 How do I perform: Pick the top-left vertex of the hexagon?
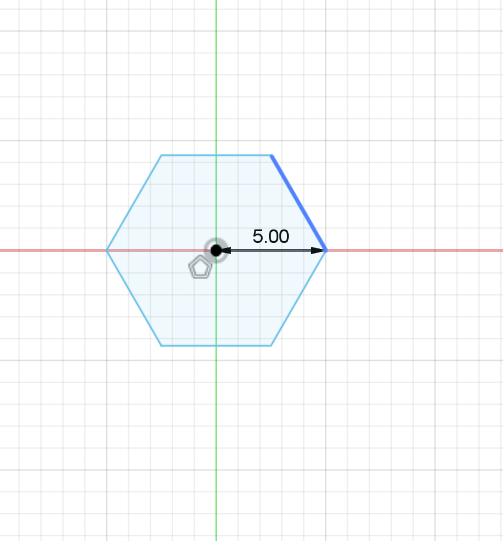pyautogui.click(x=161, y=155)
